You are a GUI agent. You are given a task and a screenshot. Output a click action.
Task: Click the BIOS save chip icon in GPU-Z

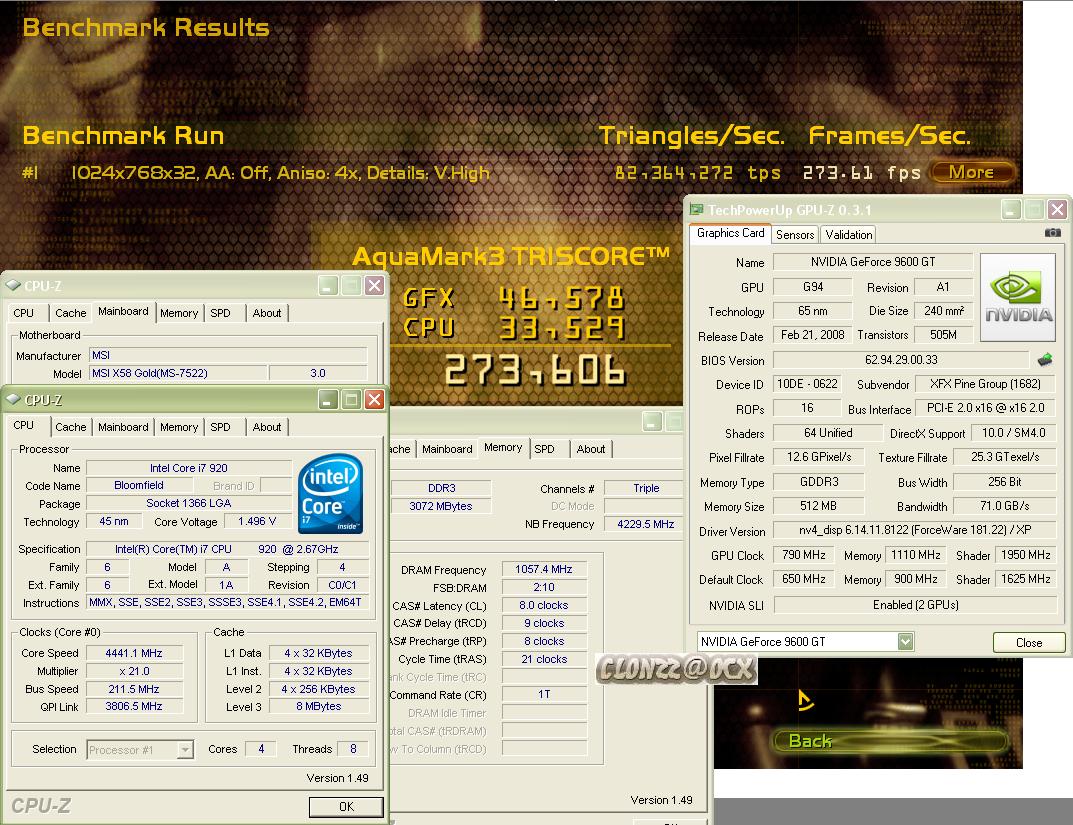point(1044,359)
